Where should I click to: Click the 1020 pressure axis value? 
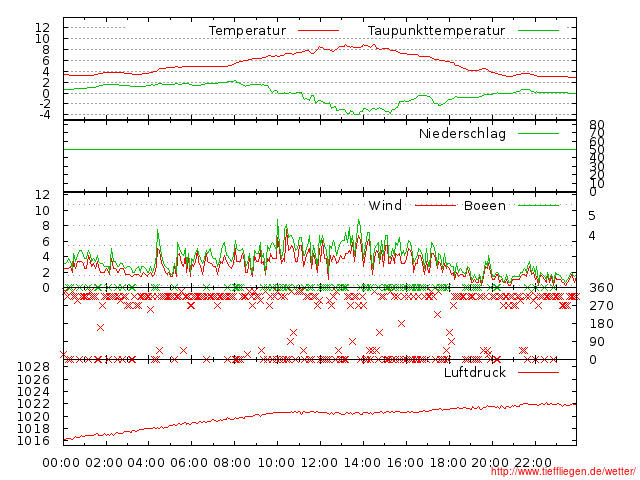coord(33,417)
